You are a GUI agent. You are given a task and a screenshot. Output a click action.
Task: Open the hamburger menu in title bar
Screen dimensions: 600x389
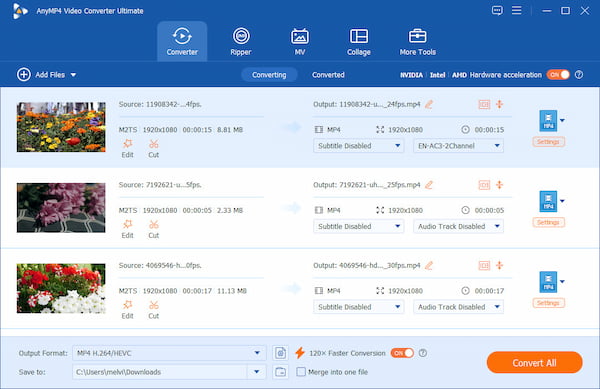(517, 10)
